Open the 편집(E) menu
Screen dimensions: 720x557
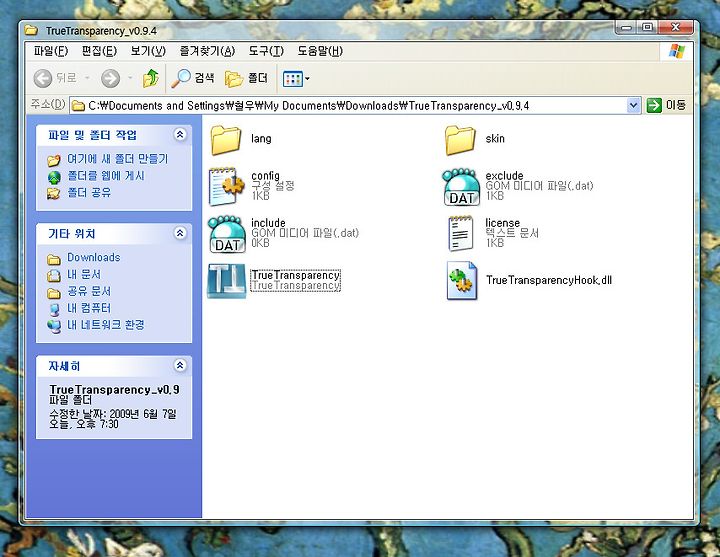click(99, 51)
